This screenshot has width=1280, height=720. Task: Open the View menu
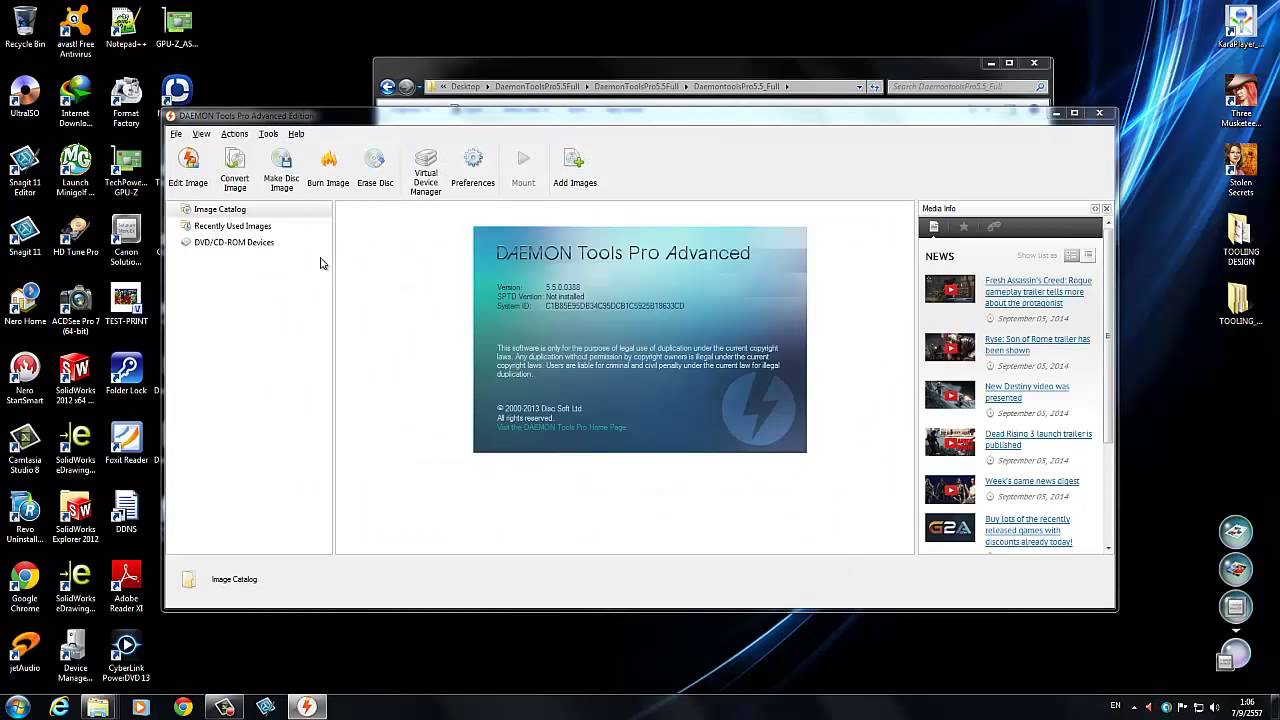[201, 134]
